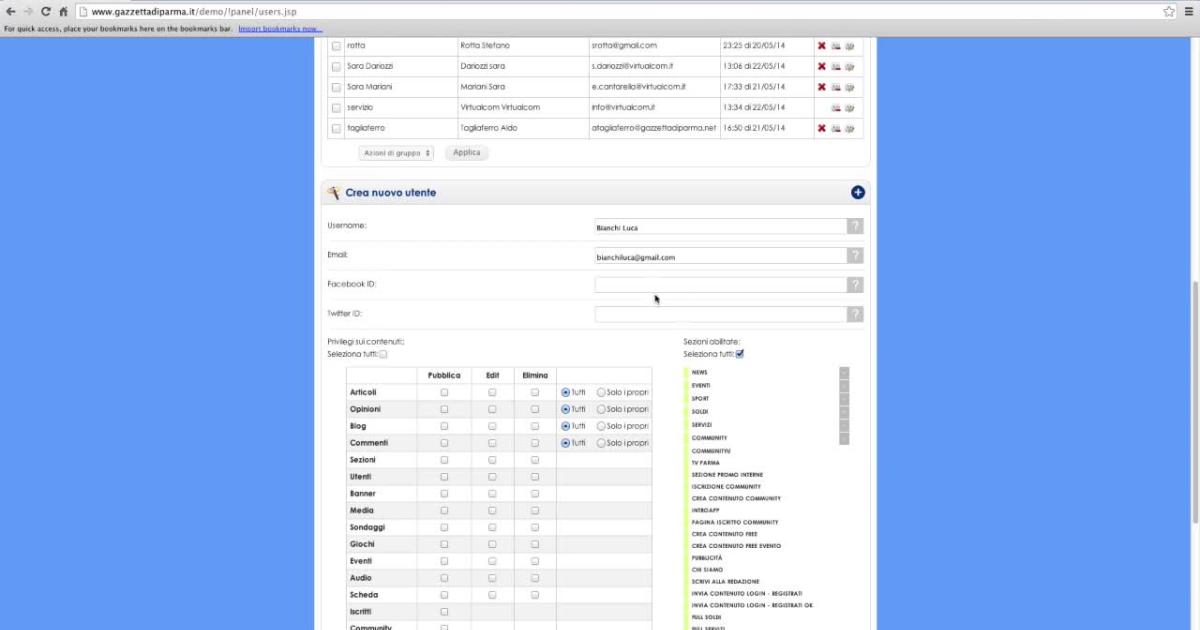Tick the checkbox for user Sara Dariozzi
This screenshot has height=630, width=1200.
[336, 67]
